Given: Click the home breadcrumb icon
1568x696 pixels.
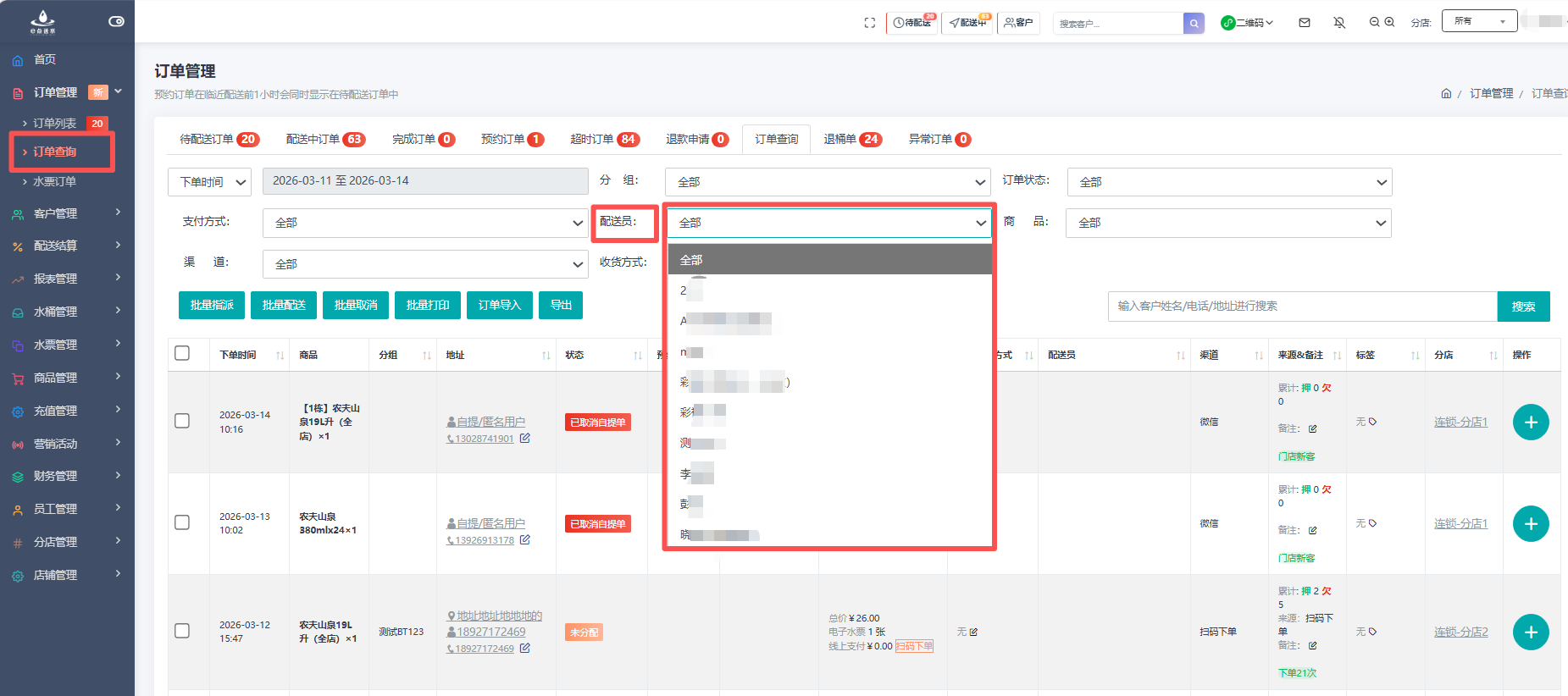Looking at the screenshot, I should pyautogui.click(x=1446, y=94).
